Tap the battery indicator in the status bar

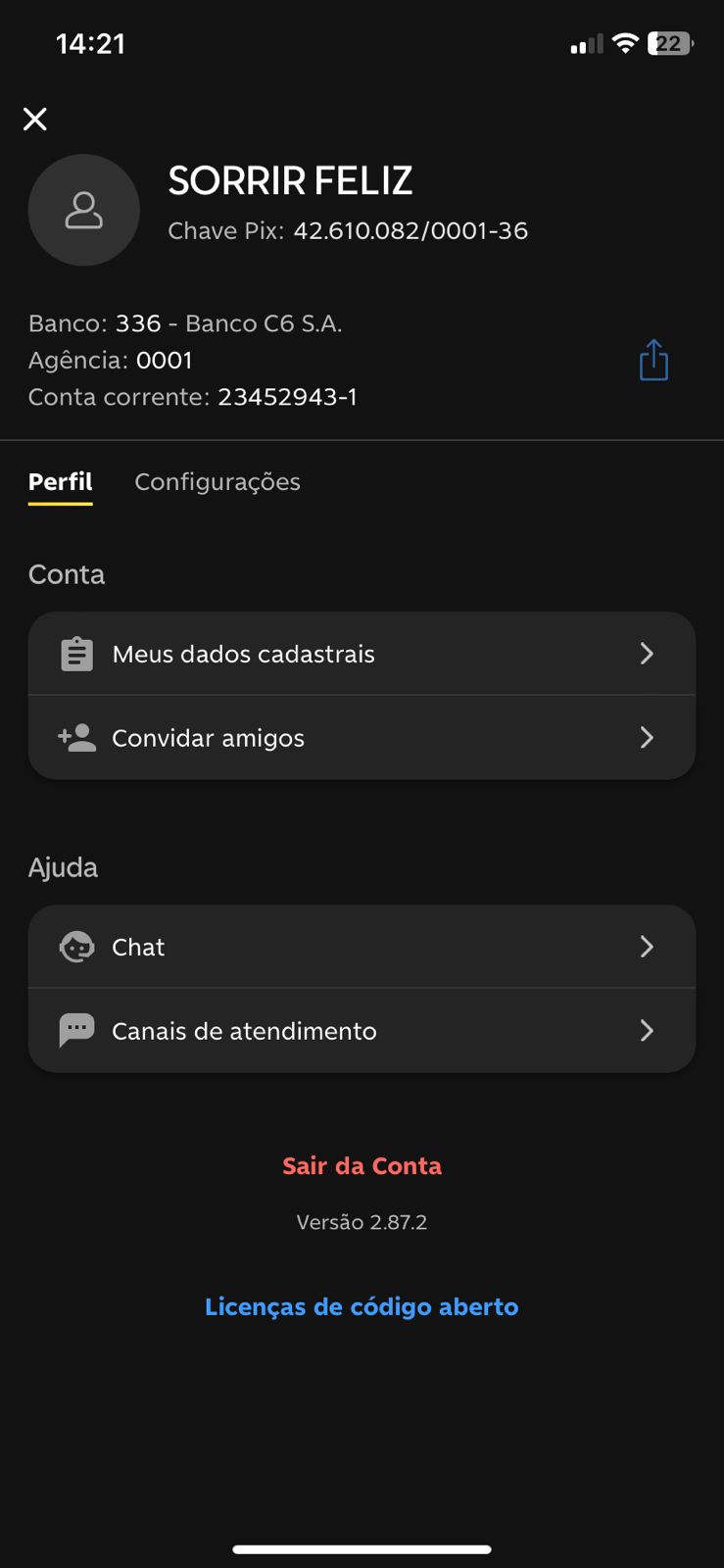pyautogui.click(x=670, y=43)
